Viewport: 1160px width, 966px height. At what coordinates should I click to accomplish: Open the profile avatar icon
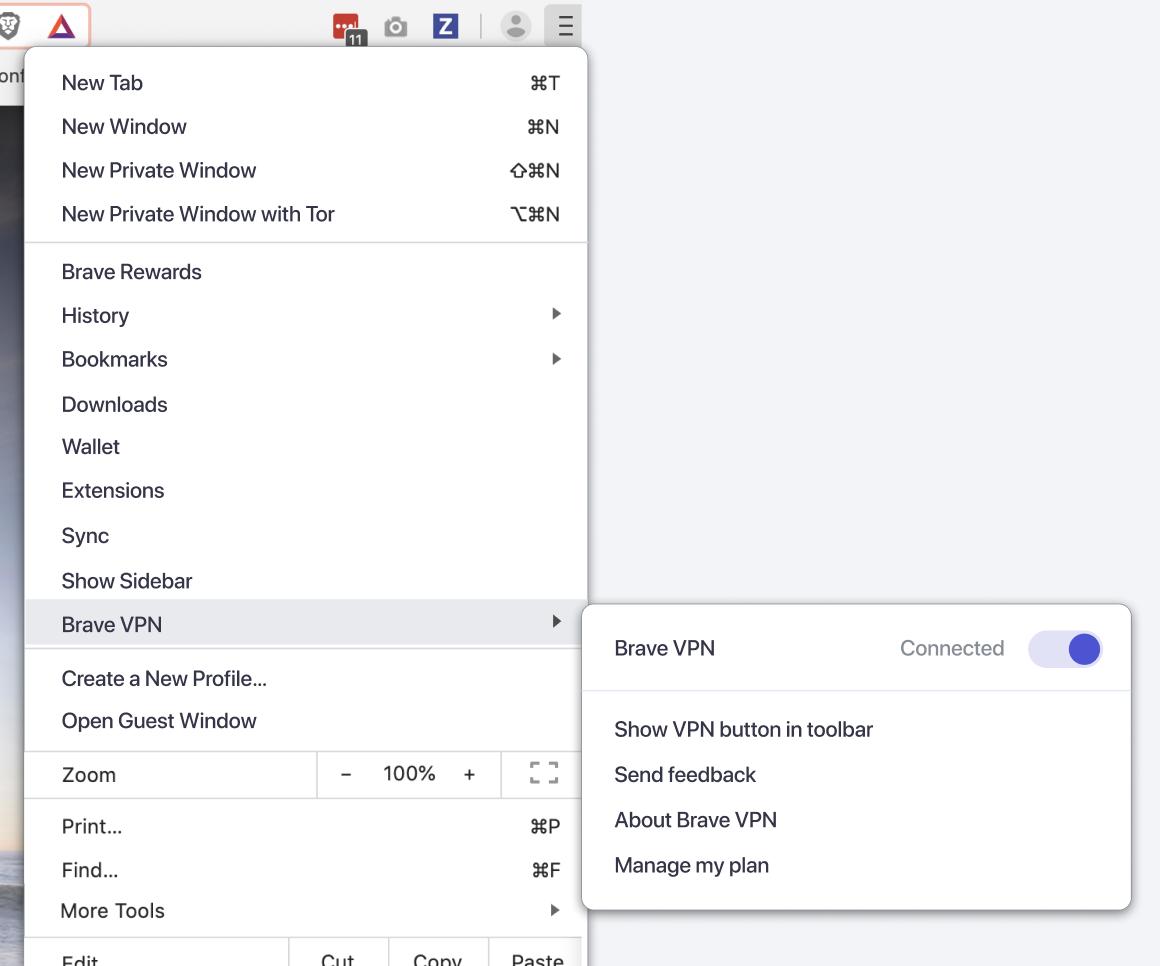[x=516, y=26]
